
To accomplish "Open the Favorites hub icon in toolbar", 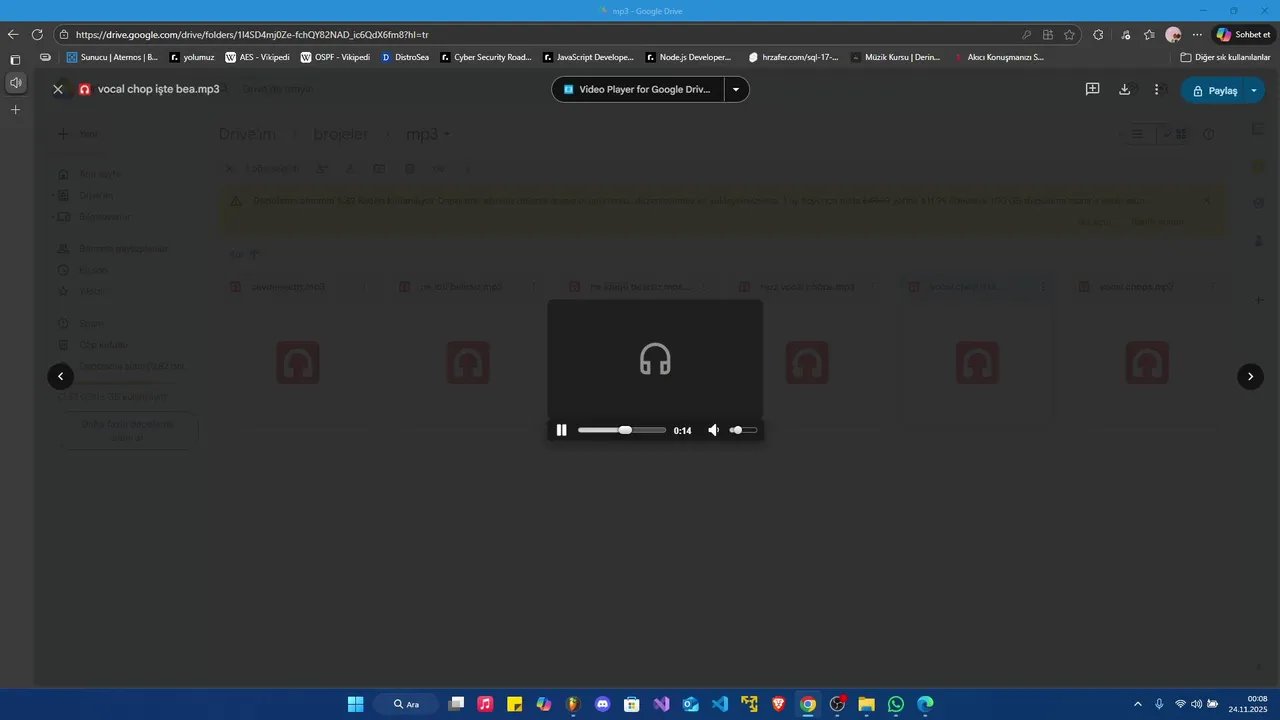I will [1149, 34].
